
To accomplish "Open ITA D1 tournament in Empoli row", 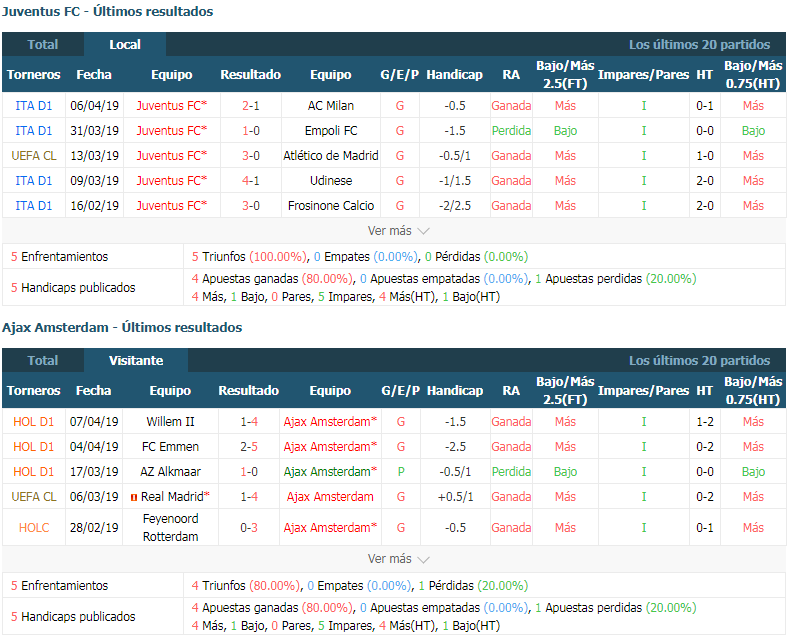I will pos(34,131).
